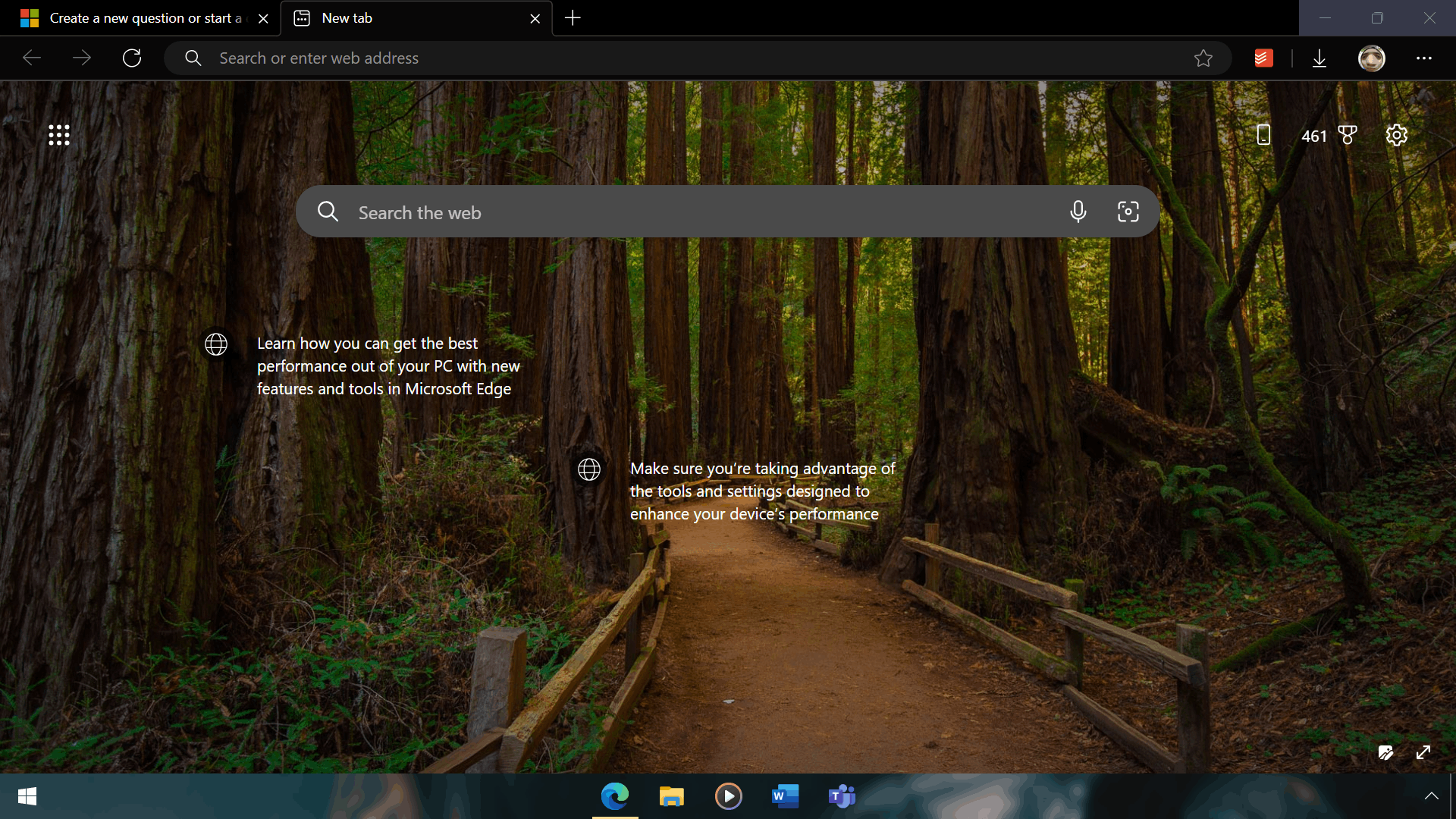
Task: Add page to favorites star icon
Action: pyautogui.click(x=1203, y=58)
